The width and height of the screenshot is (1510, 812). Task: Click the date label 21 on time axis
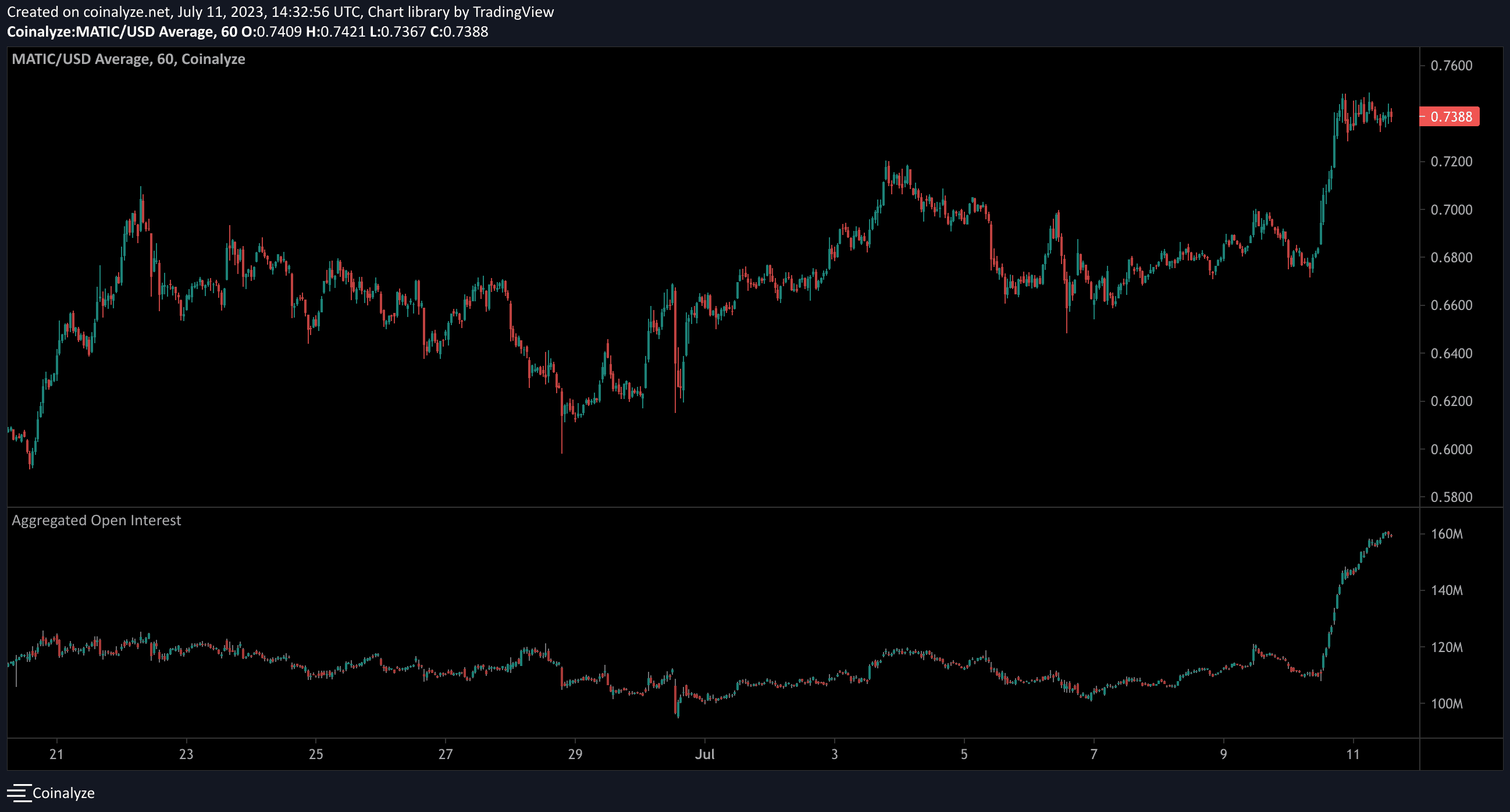click(x=56, y=754)
